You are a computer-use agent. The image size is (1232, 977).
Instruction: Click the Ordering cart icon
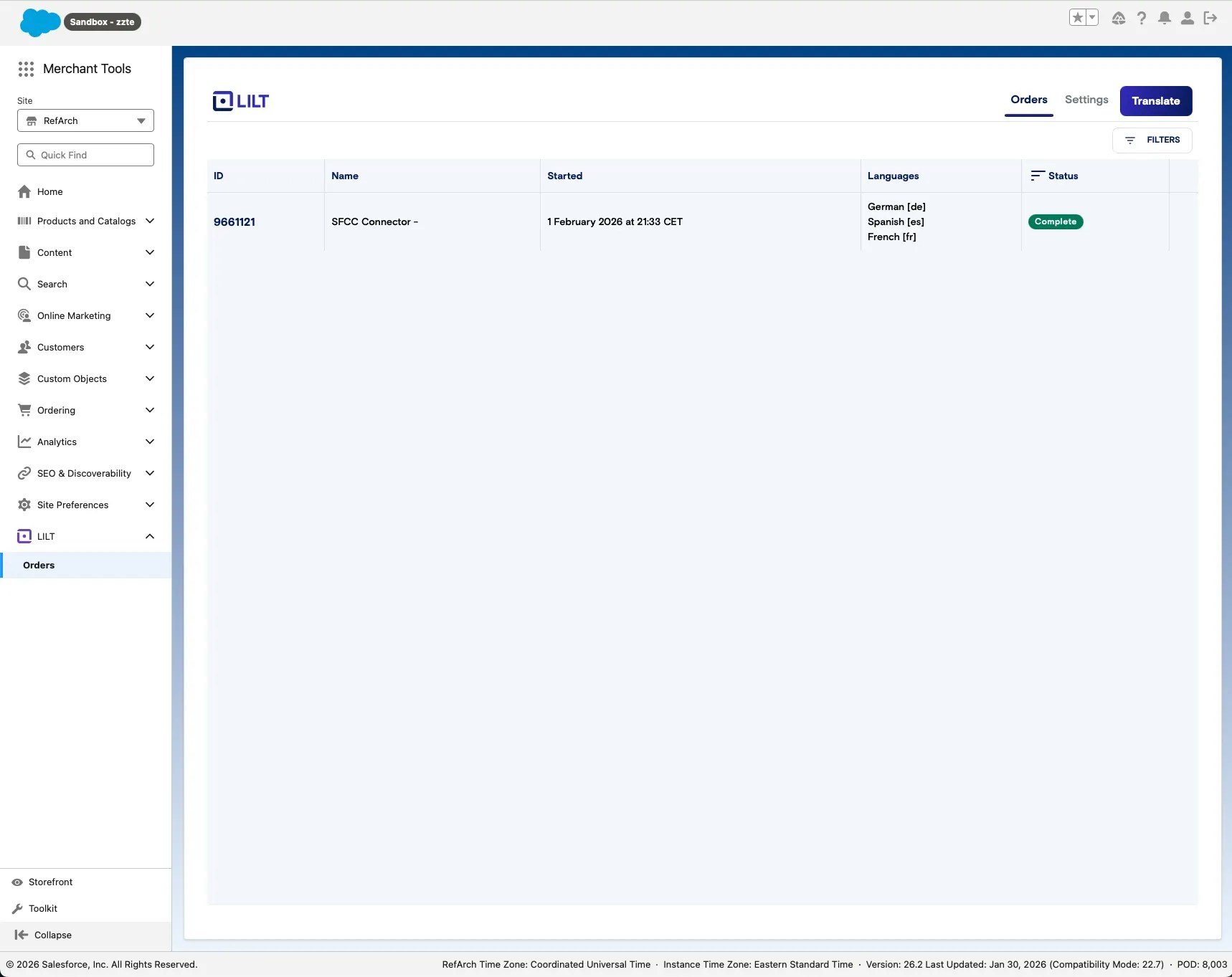tap(24, 410)
